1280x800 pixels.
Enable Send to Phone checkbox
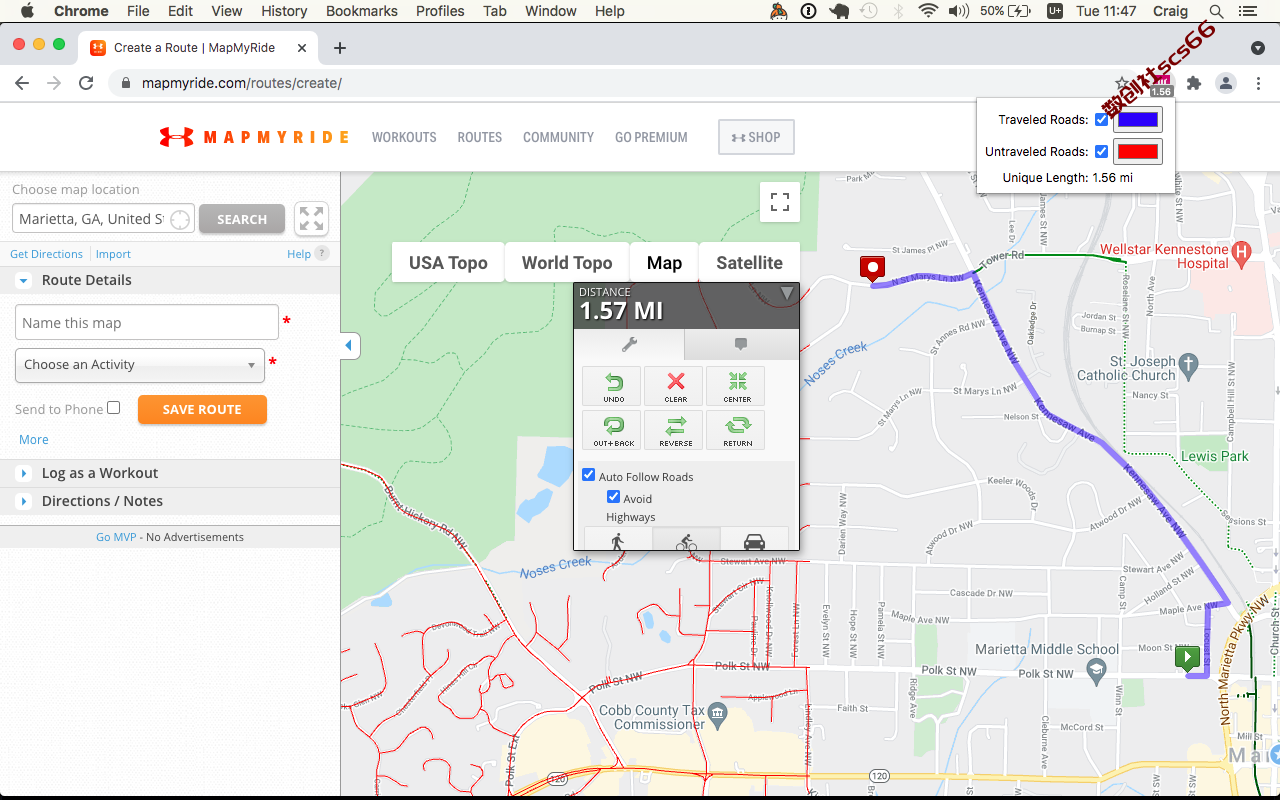click(114, 408)
